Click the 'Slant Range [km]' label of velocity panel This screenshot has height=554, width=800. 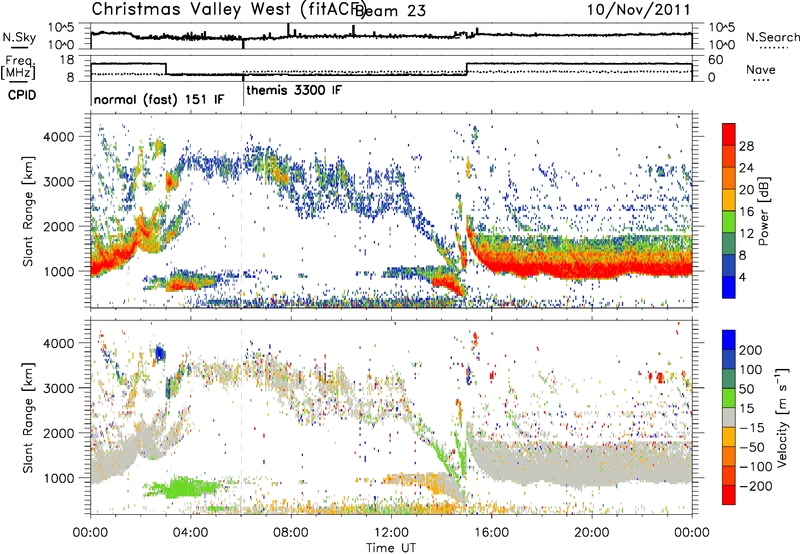pyautogui.click(x=28, y=417)
